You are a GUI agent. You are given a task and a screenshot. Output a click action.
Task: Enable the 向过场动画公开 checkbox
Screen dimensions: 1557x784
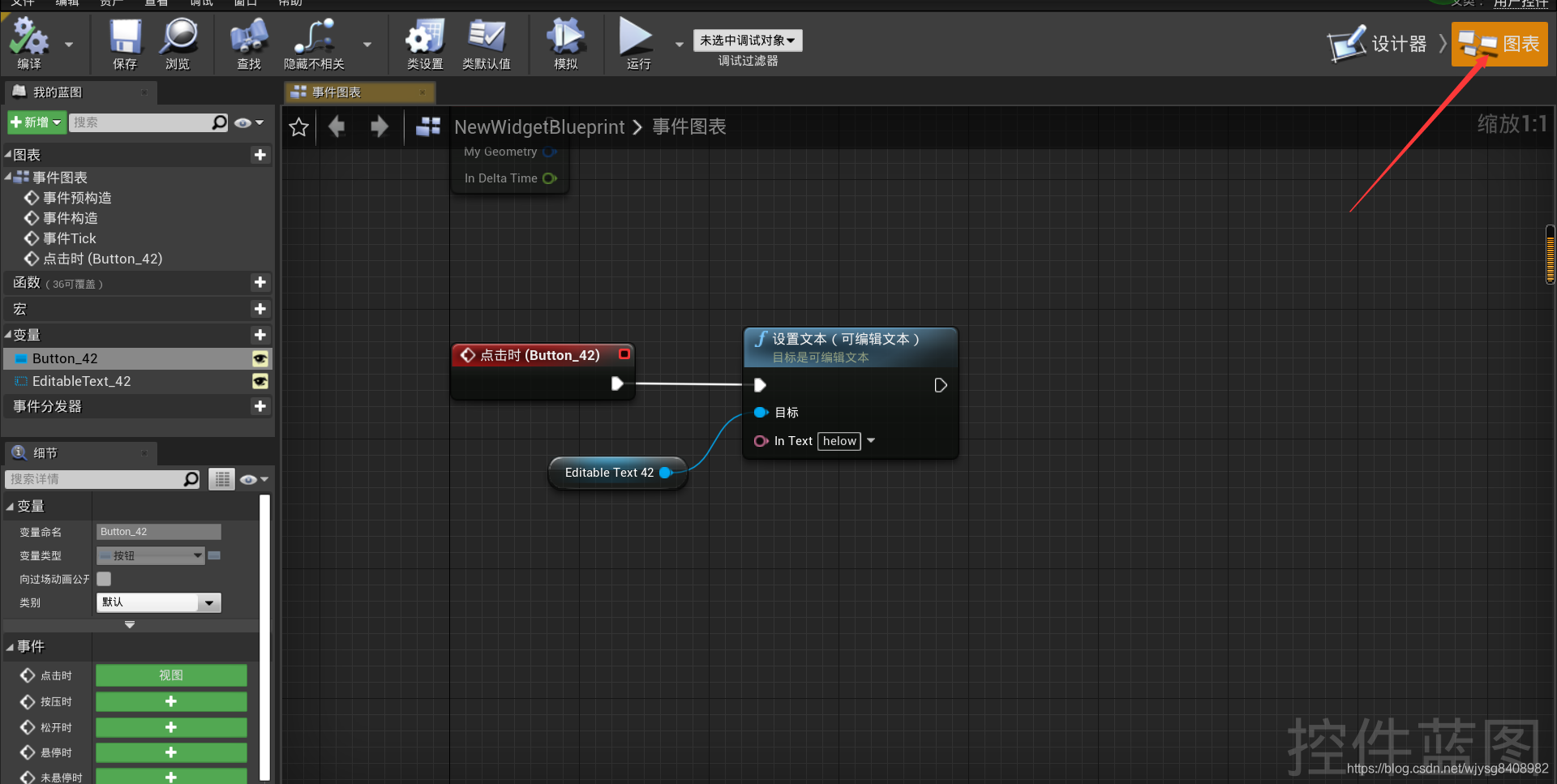(x=103, y=579)
